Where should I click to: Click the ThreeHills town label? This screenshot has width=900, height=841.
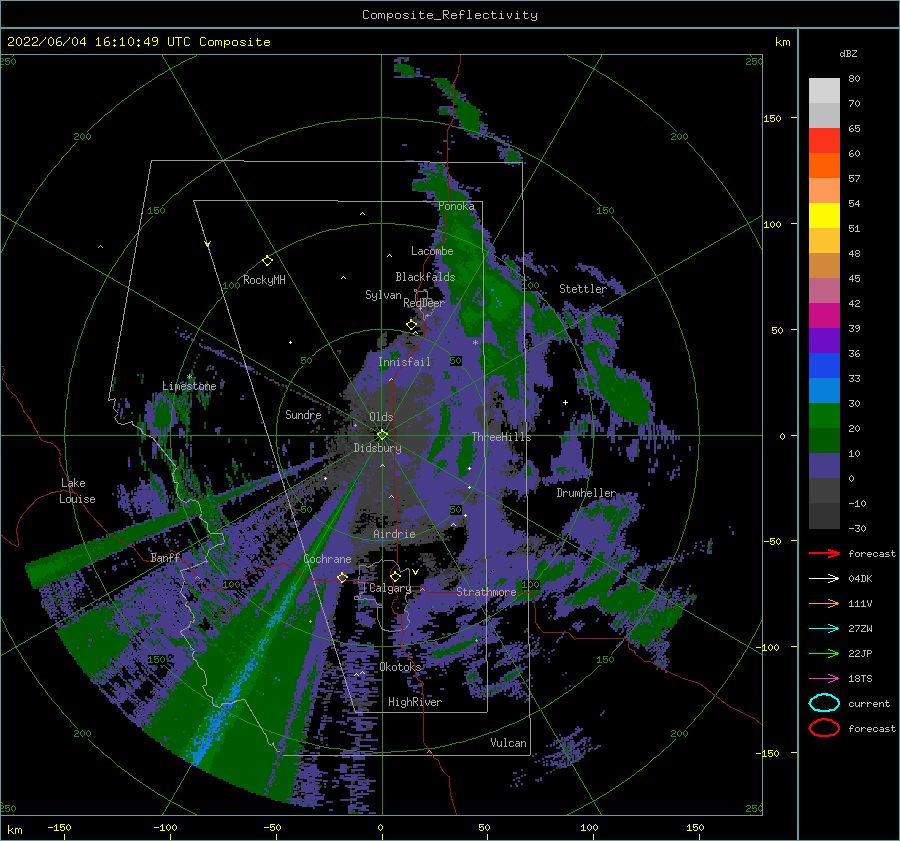click(501, 437)
